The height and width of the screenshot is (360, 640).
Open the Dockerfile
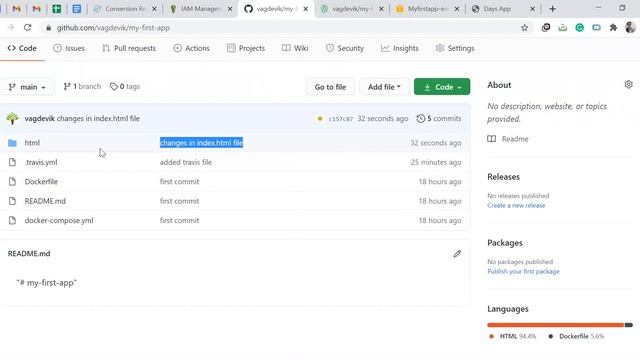coord(41,182)
